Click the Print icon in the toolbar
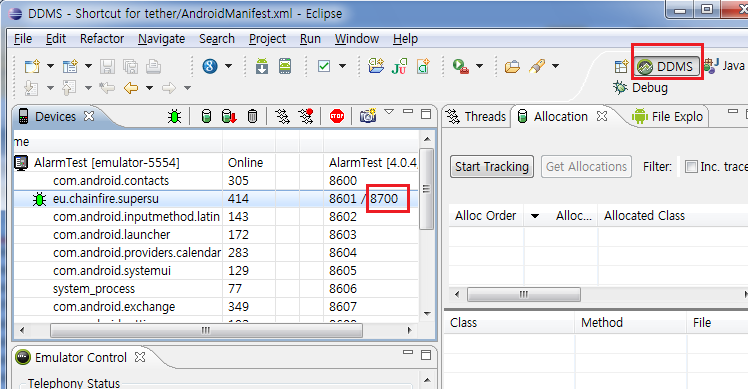Screen dimensions: 748x389 (x=153, y=66)
